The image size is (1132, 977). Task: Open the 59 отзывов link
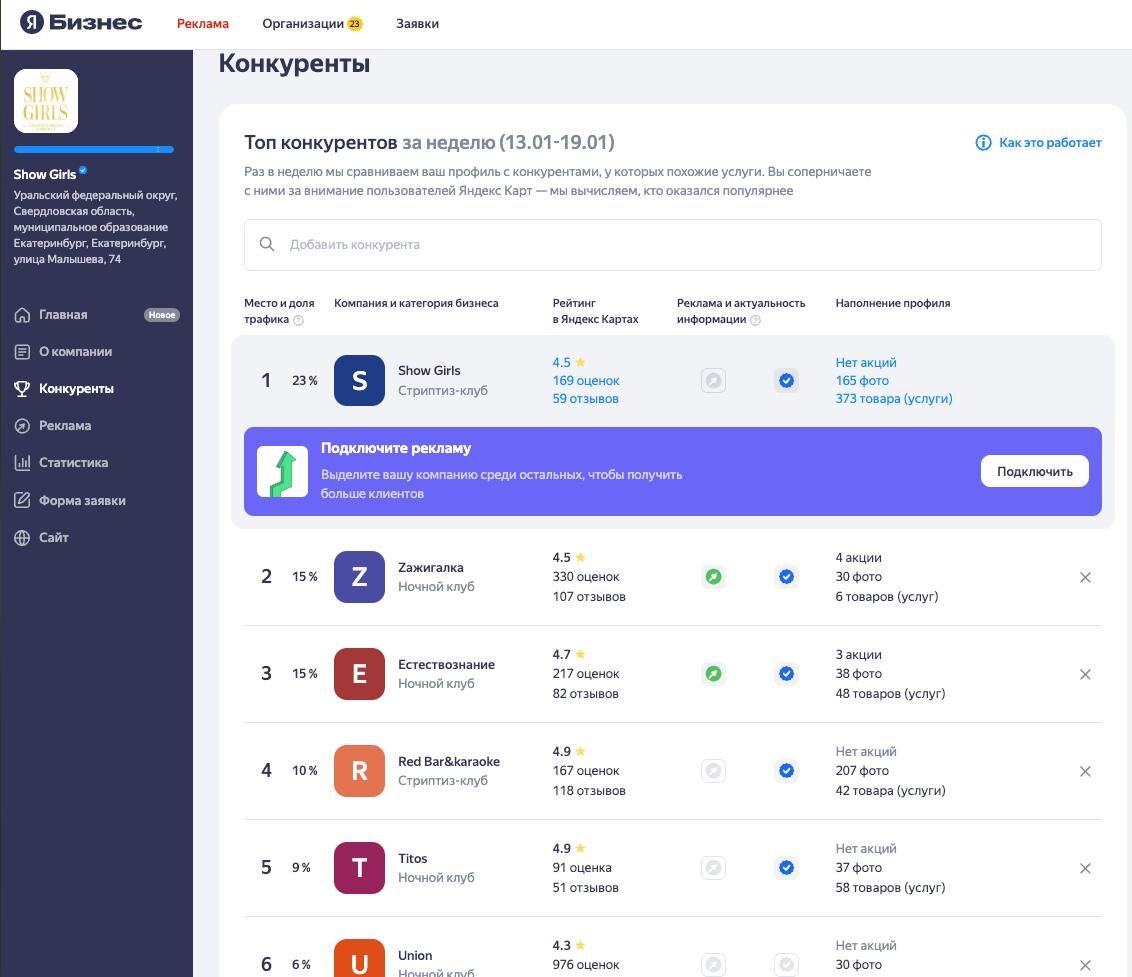pos(585,399)
